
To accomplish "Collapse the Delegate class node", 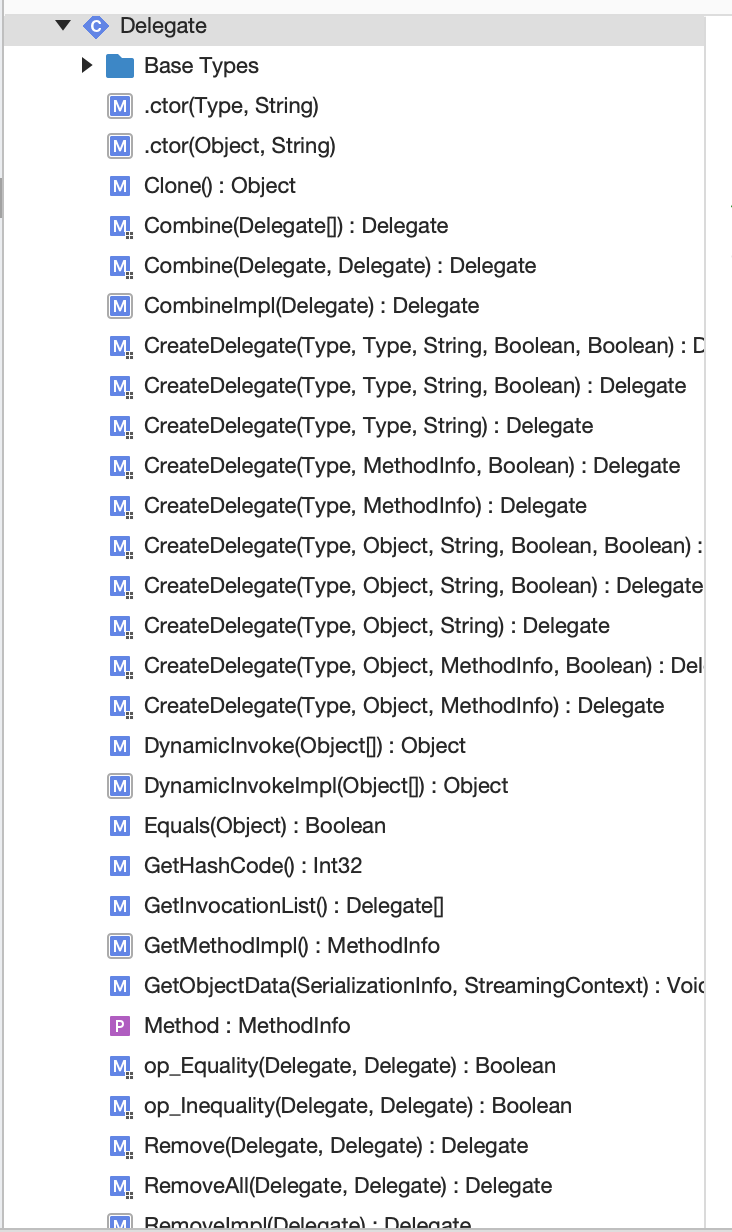I will point(64,25).
